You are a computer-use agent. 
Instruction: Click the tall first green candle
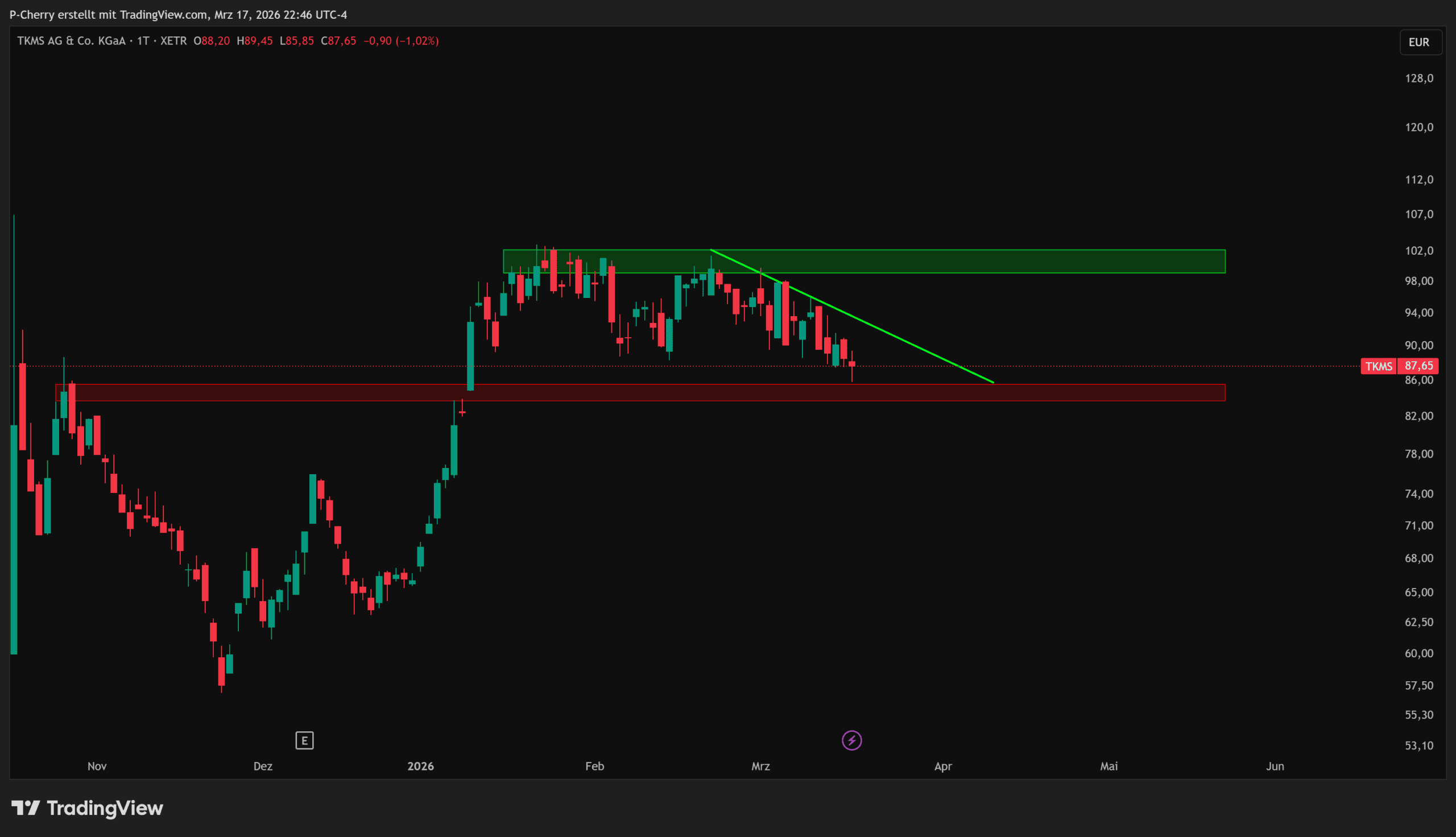[14, 539]
